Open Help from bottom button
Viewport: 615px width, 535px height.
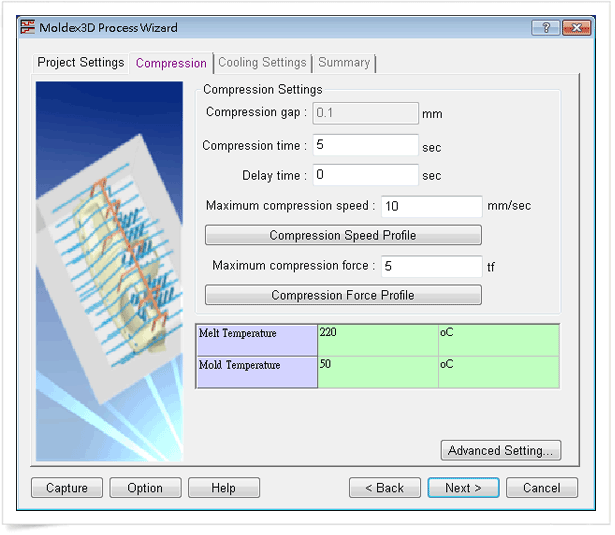[224, 488]
